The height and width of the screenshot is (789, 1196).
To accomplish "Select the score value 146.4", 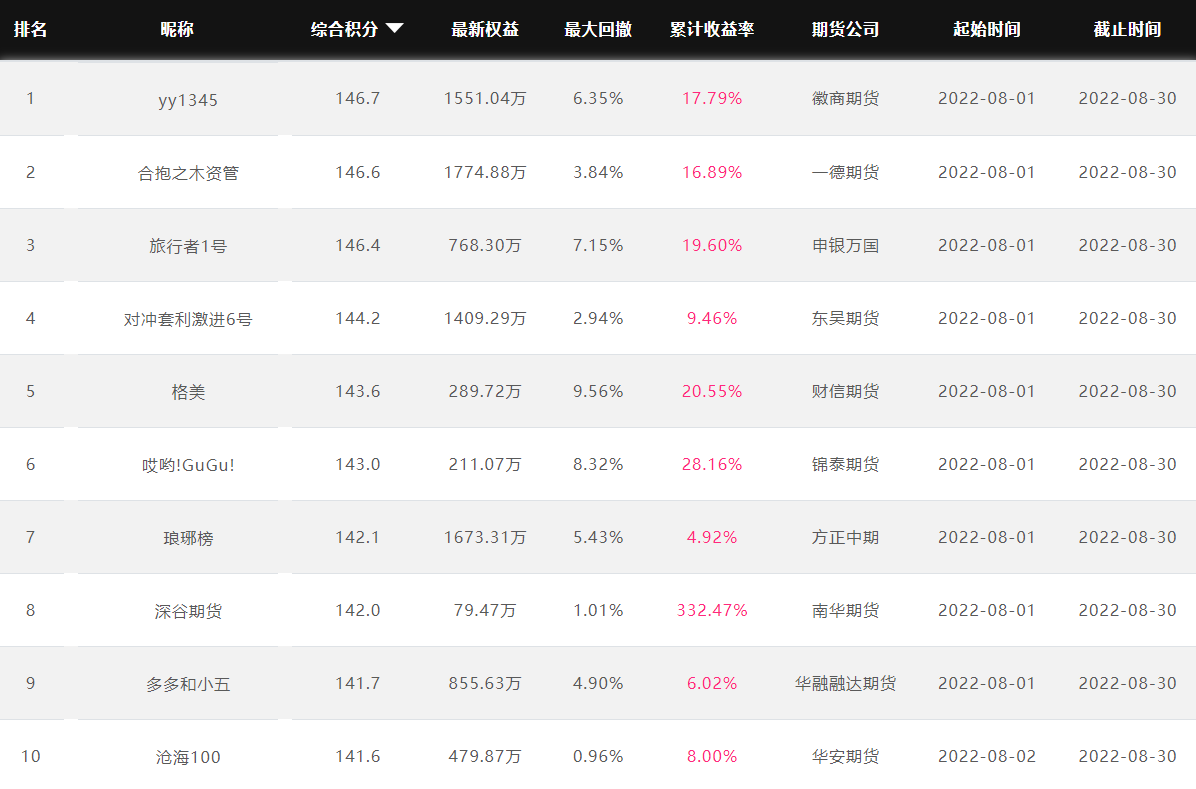I will coord(358,246).
